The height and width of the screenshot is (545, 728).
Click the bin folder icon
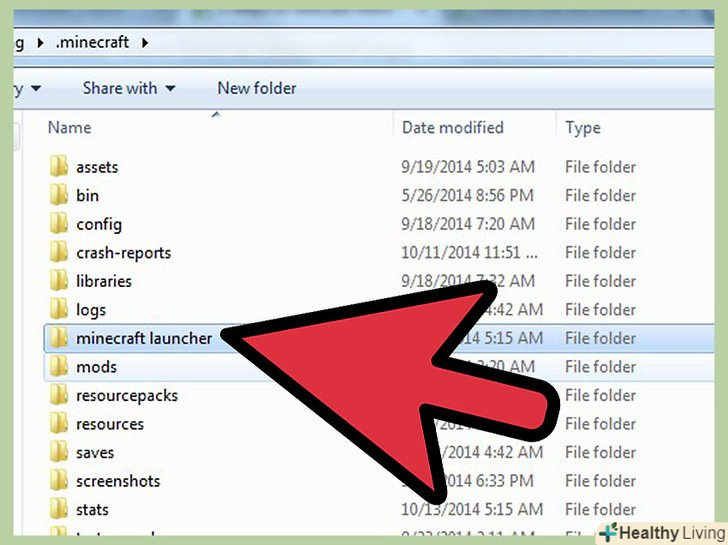click(59, 195)
